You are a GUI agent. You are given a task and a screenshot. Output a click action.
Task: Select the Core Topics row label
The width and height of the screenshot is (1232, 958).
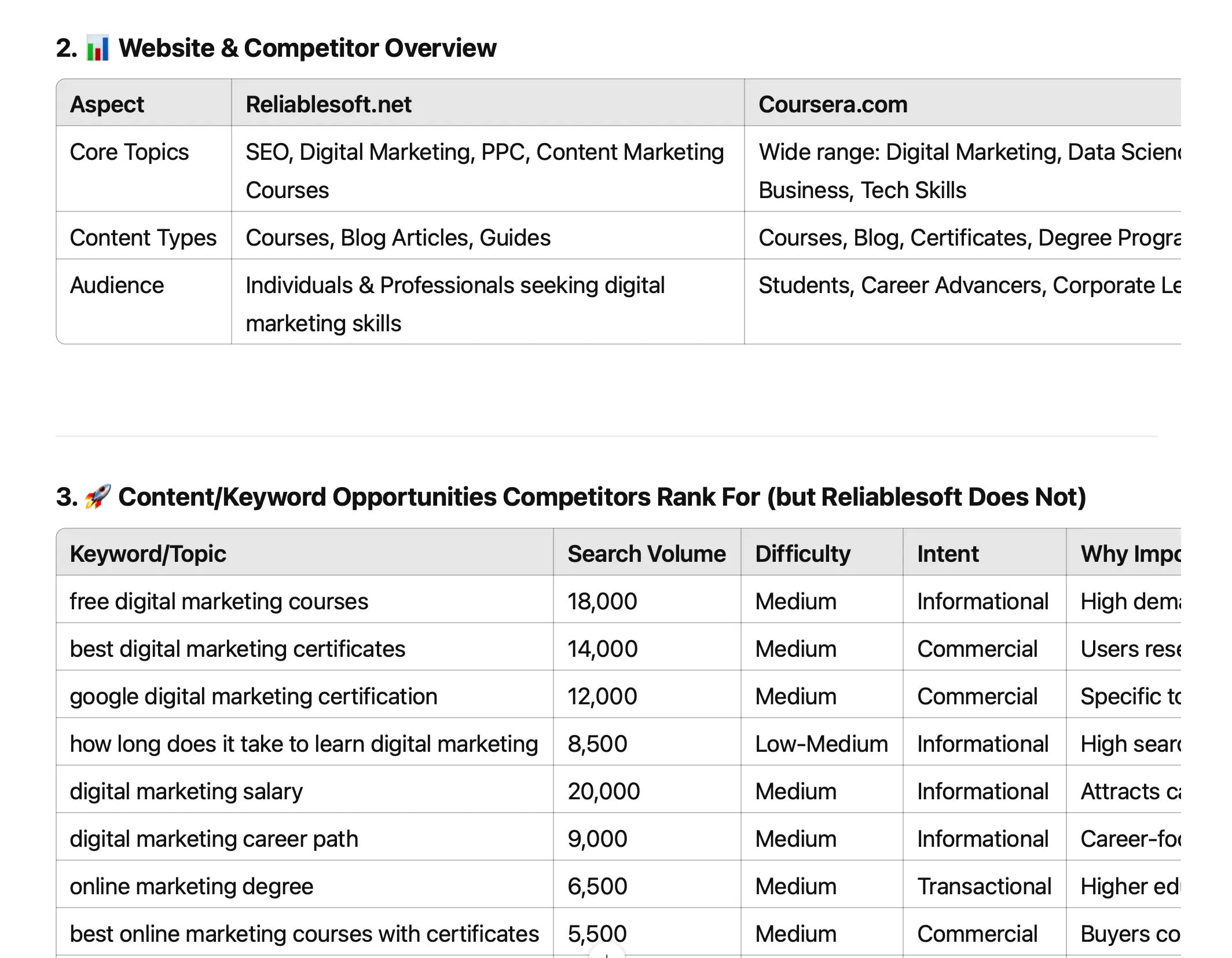point(129,152)
